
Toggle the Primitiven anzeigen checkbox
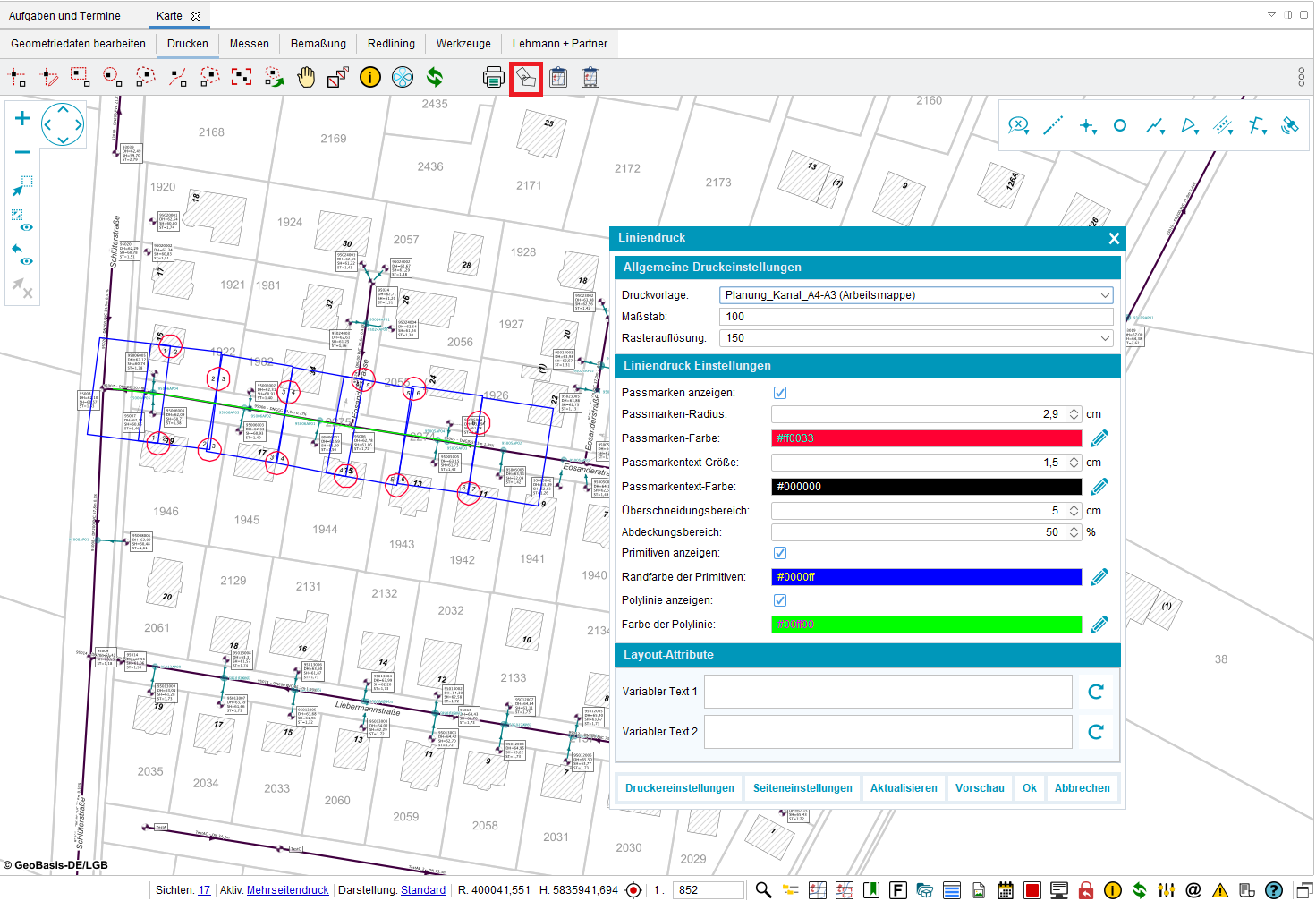click(780, 553)
